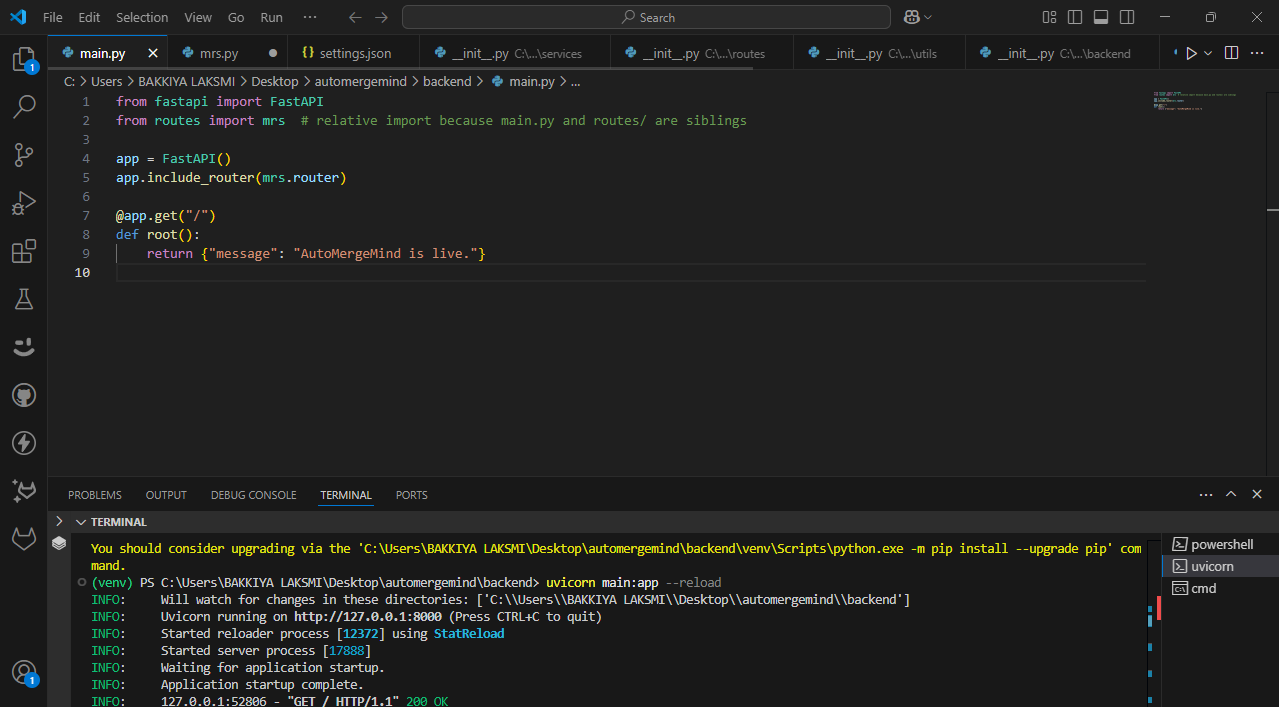
Task: Open the Run Python File dropdown arrow
Action: click(1208, 53)
